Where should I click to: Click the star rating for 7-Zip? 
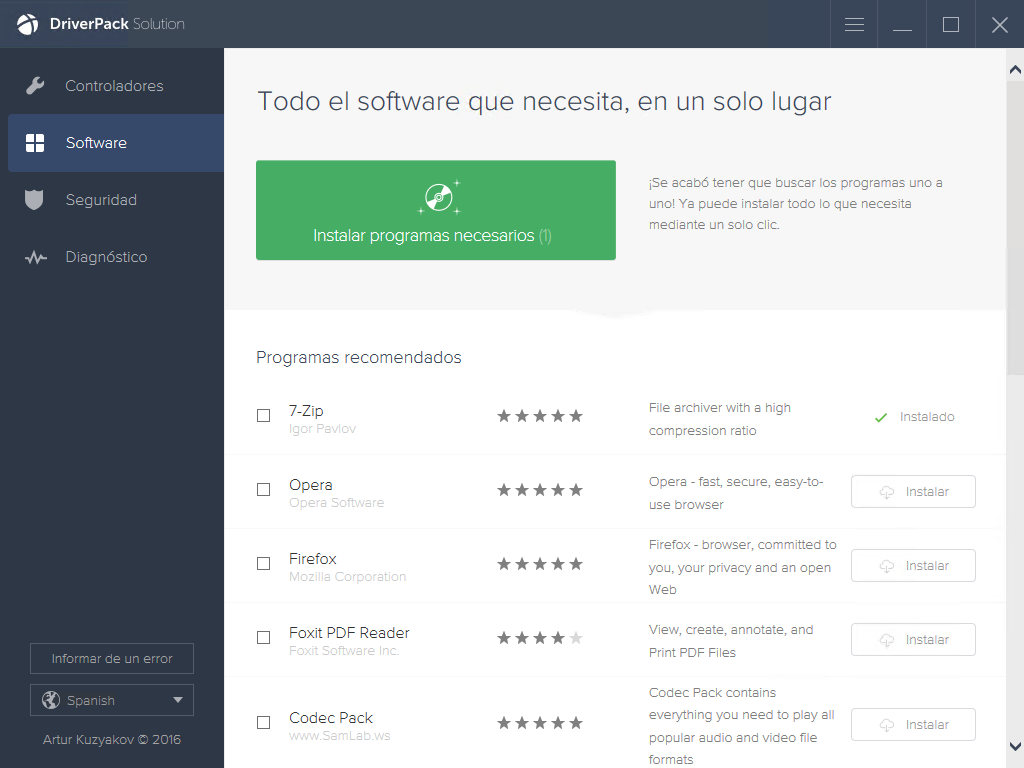point(539,416)
